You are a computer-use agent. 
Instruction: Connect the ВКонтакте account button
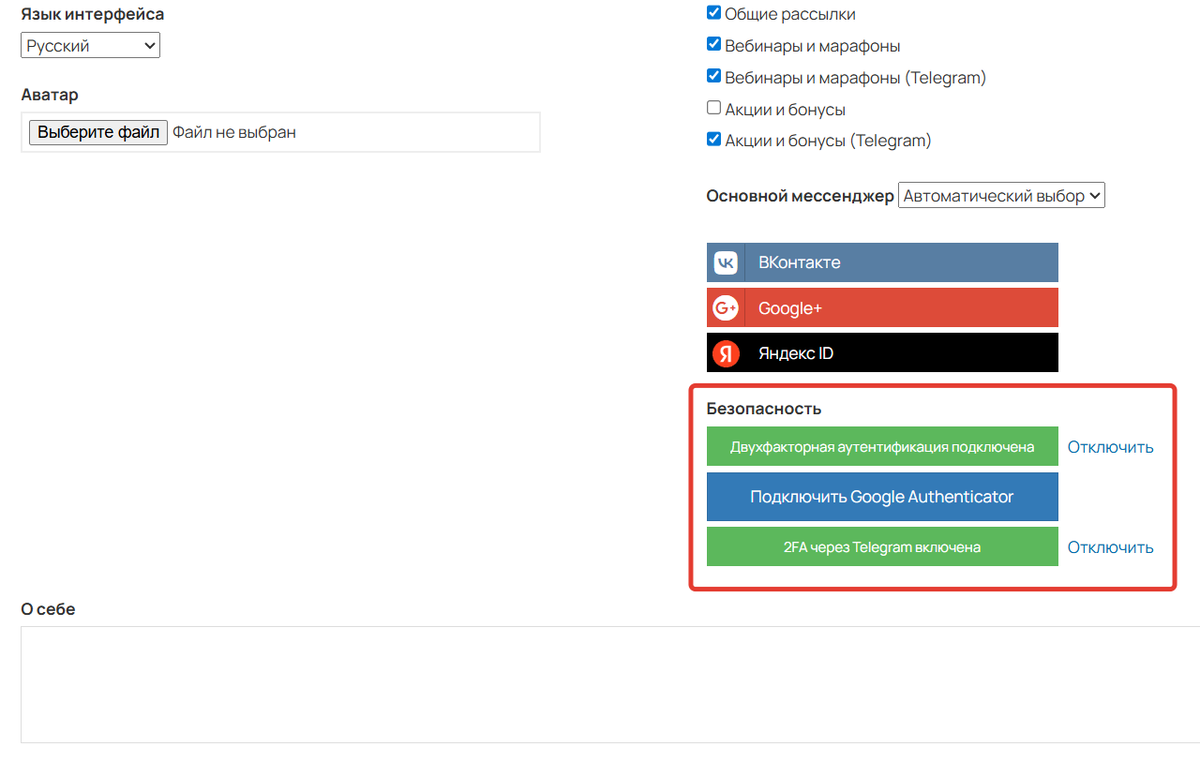(x=900, y=263)
